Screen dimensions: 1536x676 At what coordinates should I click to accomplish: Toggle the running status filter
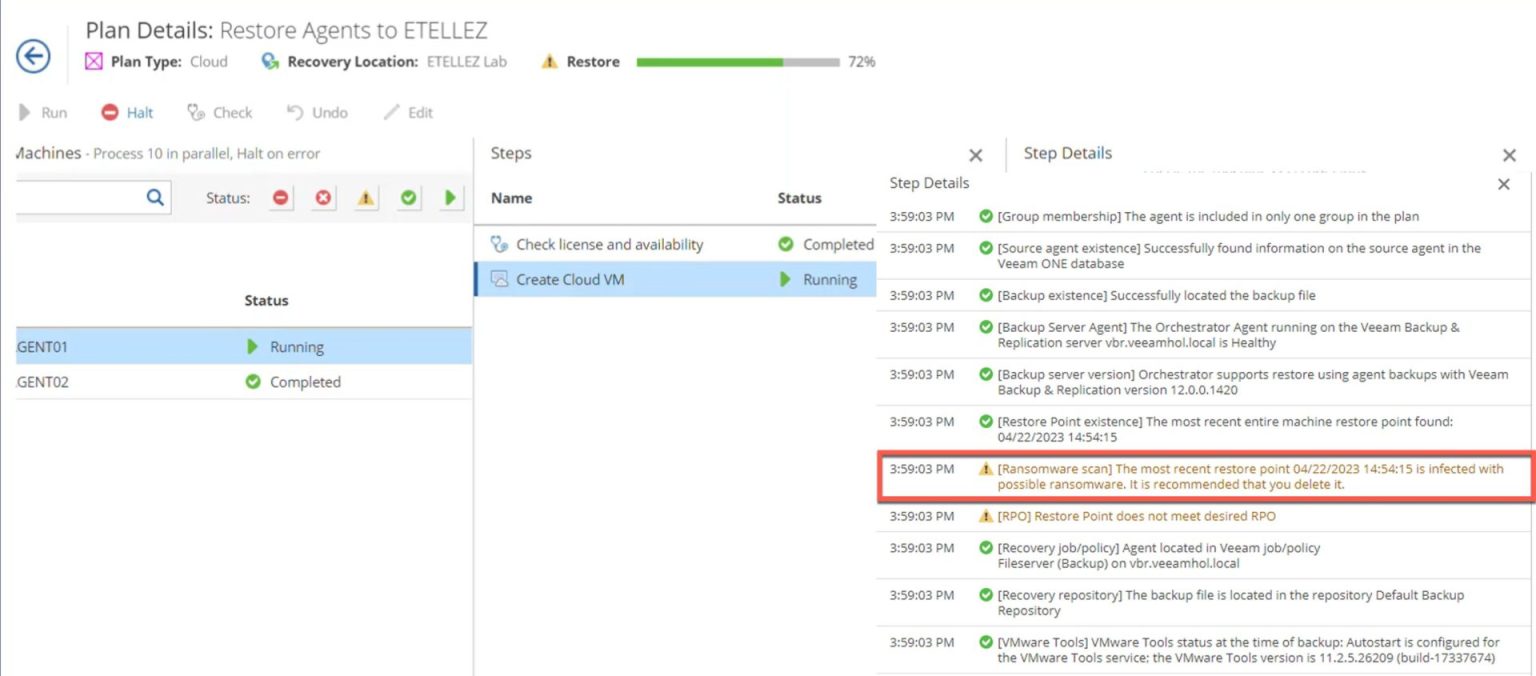tap(448, 197)
